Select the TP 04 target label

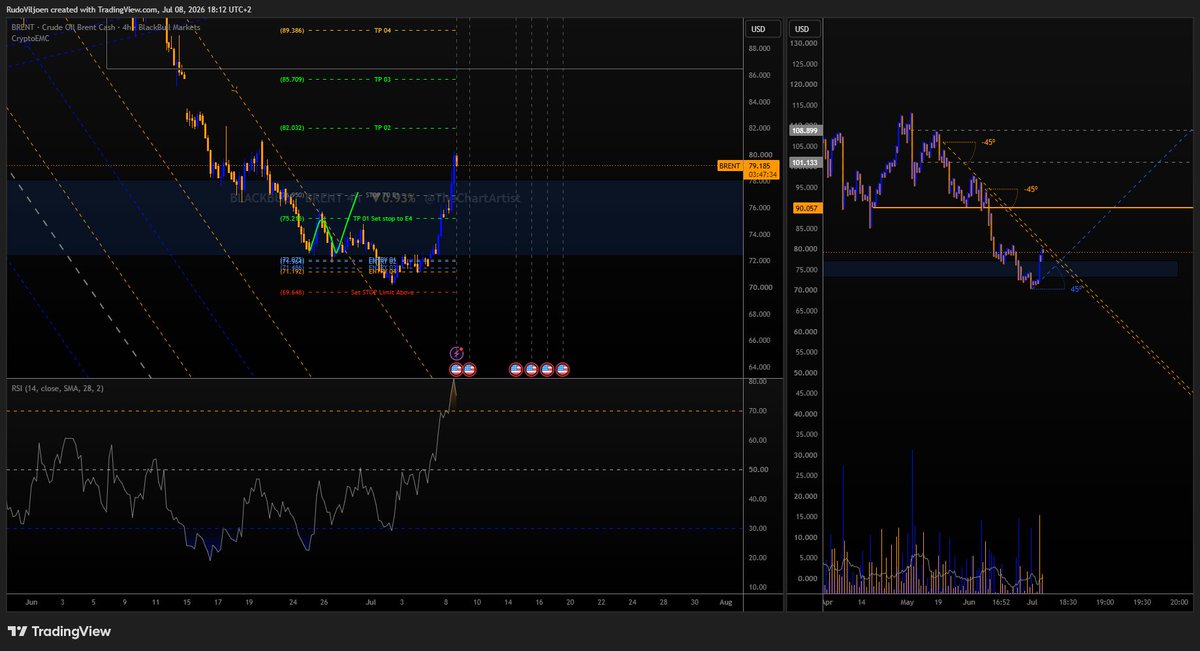click(x=382, y=31)
